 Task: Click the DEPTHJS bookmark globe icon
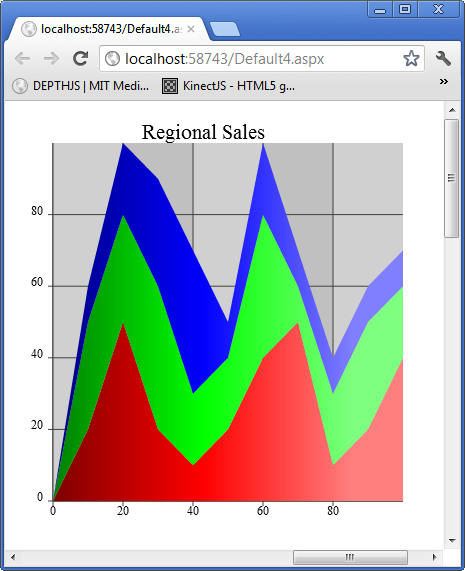pyautogui.click(x=20, y=86)
